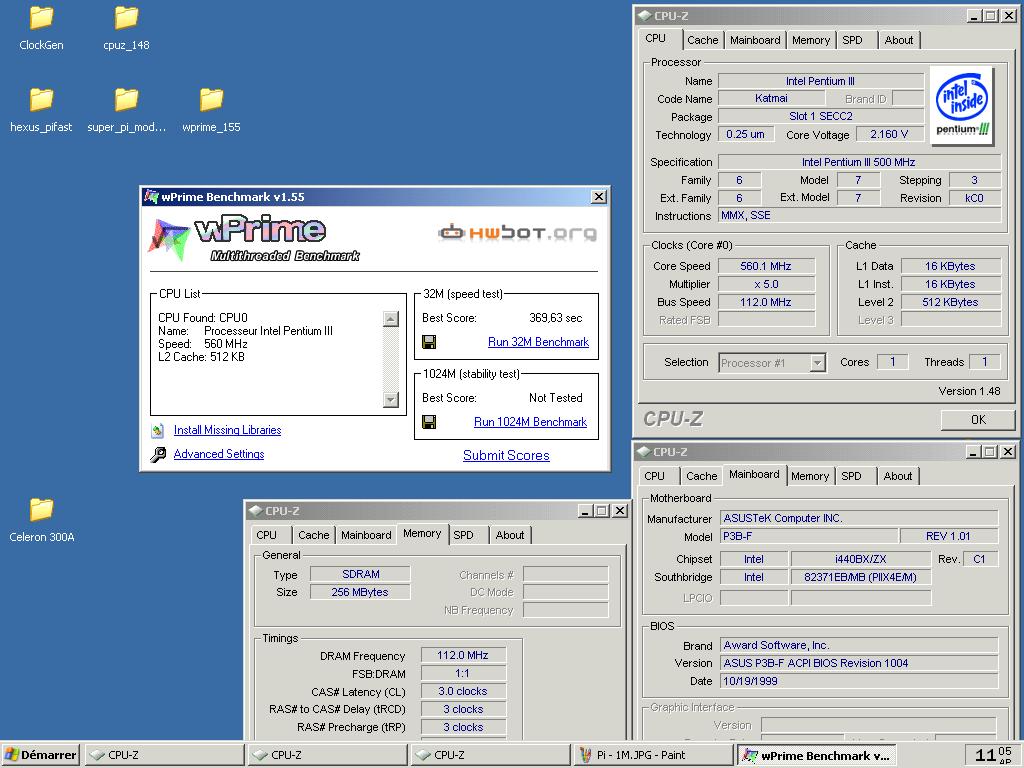
Task: Click the 256 MBytes memory size field
Action: 360,592
